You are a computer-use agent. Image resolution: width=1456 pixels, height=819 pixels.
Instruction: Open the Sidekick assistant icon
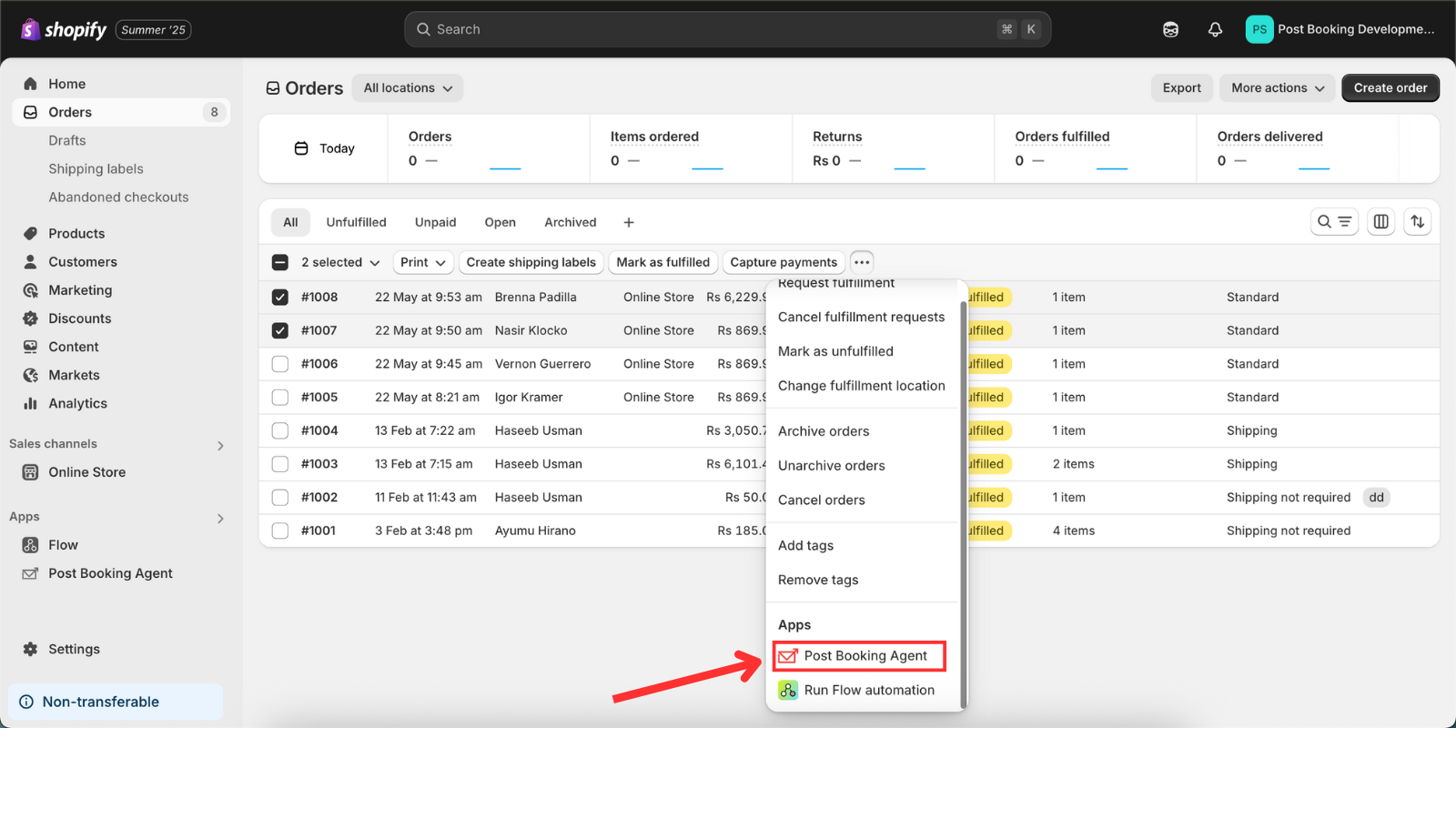[1170, 29]
